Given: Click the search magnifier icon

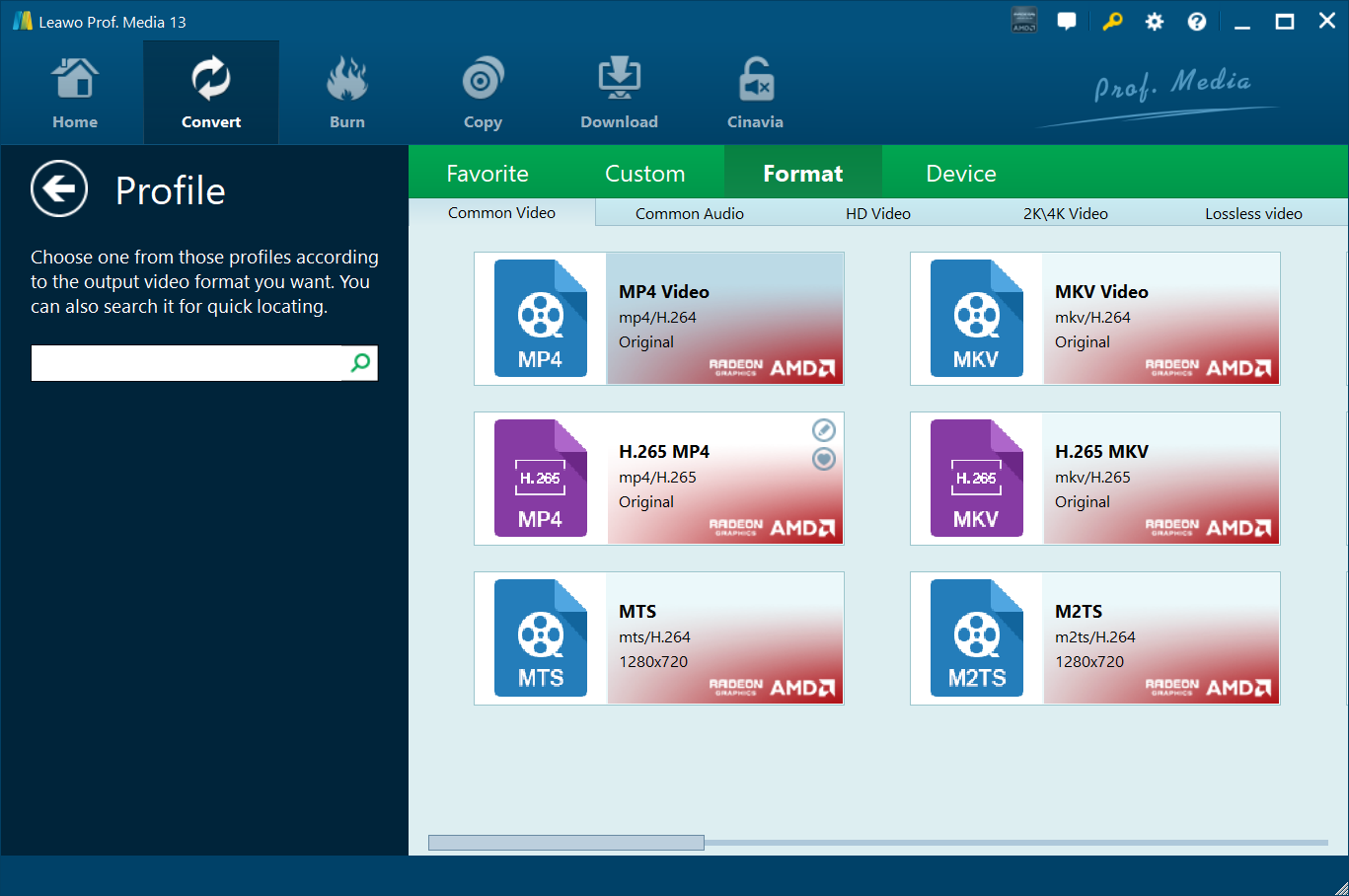Looking at the screenshot, I should click(x=361, y=363).
